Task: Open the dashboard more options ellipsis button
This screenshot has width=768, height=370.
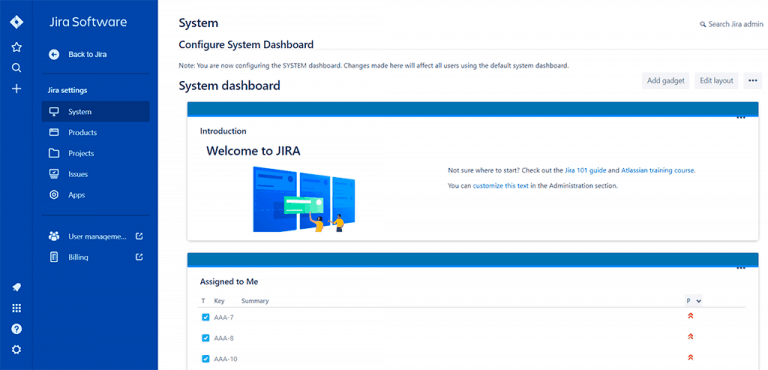Action: [753, 81]
